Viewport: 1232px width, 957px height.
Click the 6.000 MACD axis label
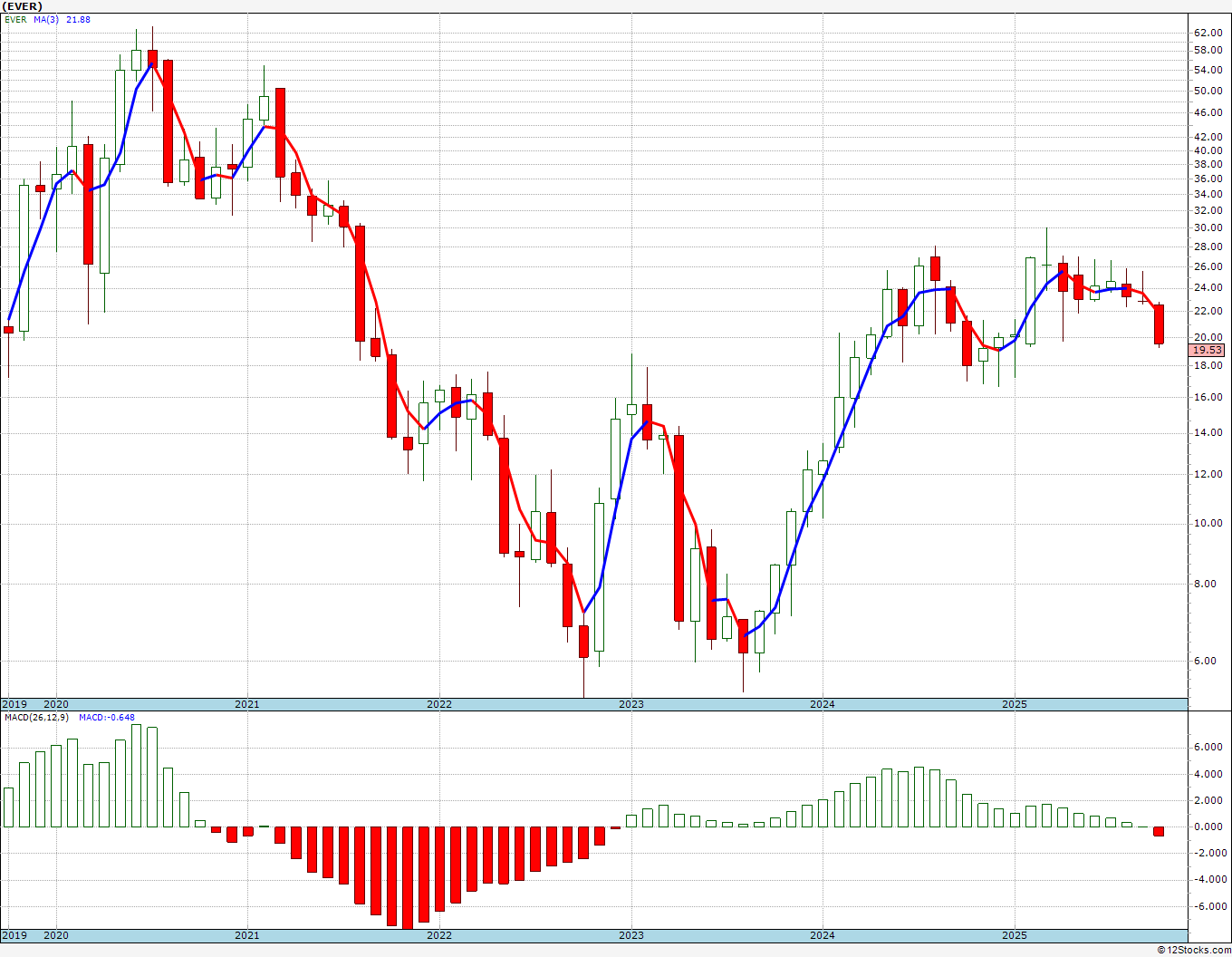1209,747
